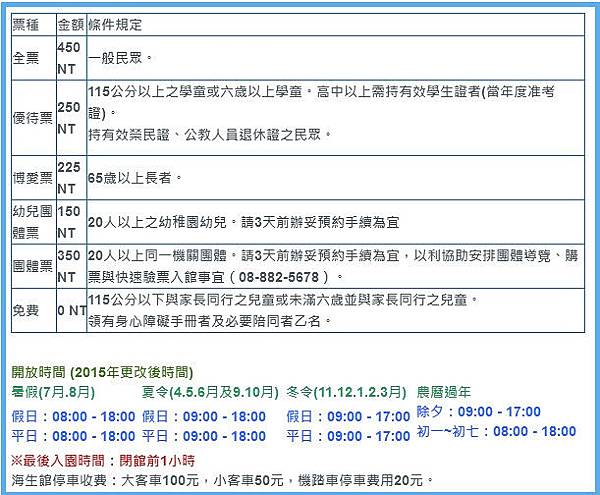Select the 350 NT price cell

[71, 266]
